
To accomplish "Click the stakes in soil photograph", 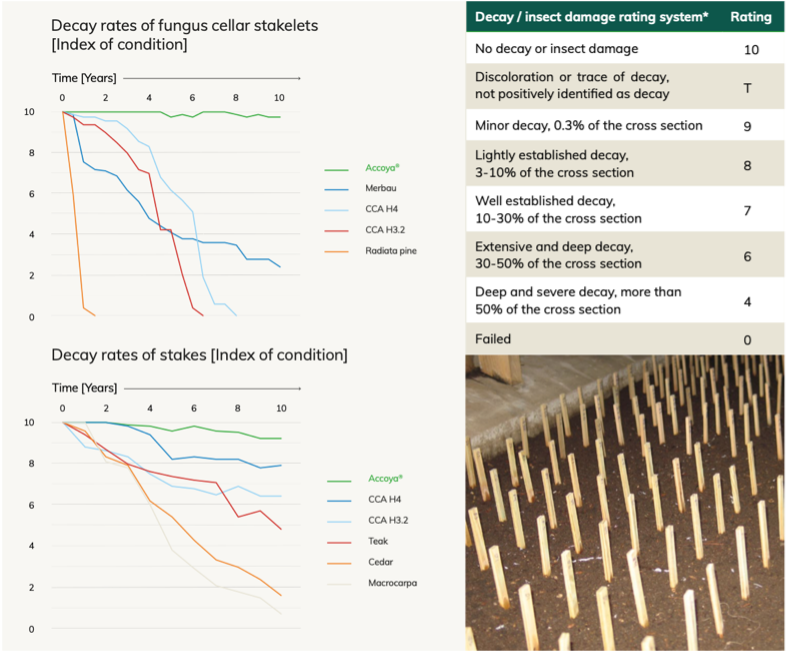I will coord(625,503).
